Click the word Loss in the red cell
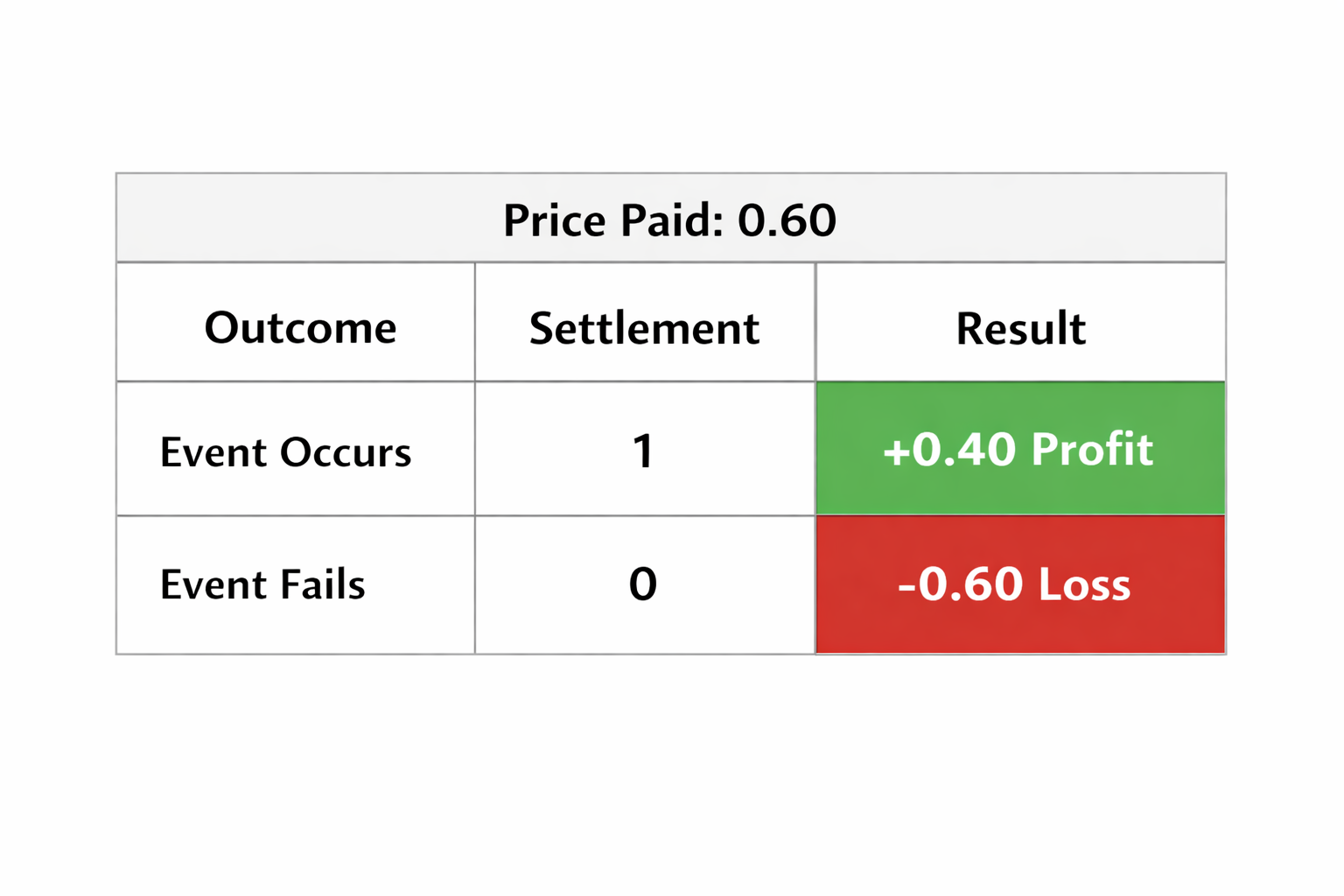 1084,584
